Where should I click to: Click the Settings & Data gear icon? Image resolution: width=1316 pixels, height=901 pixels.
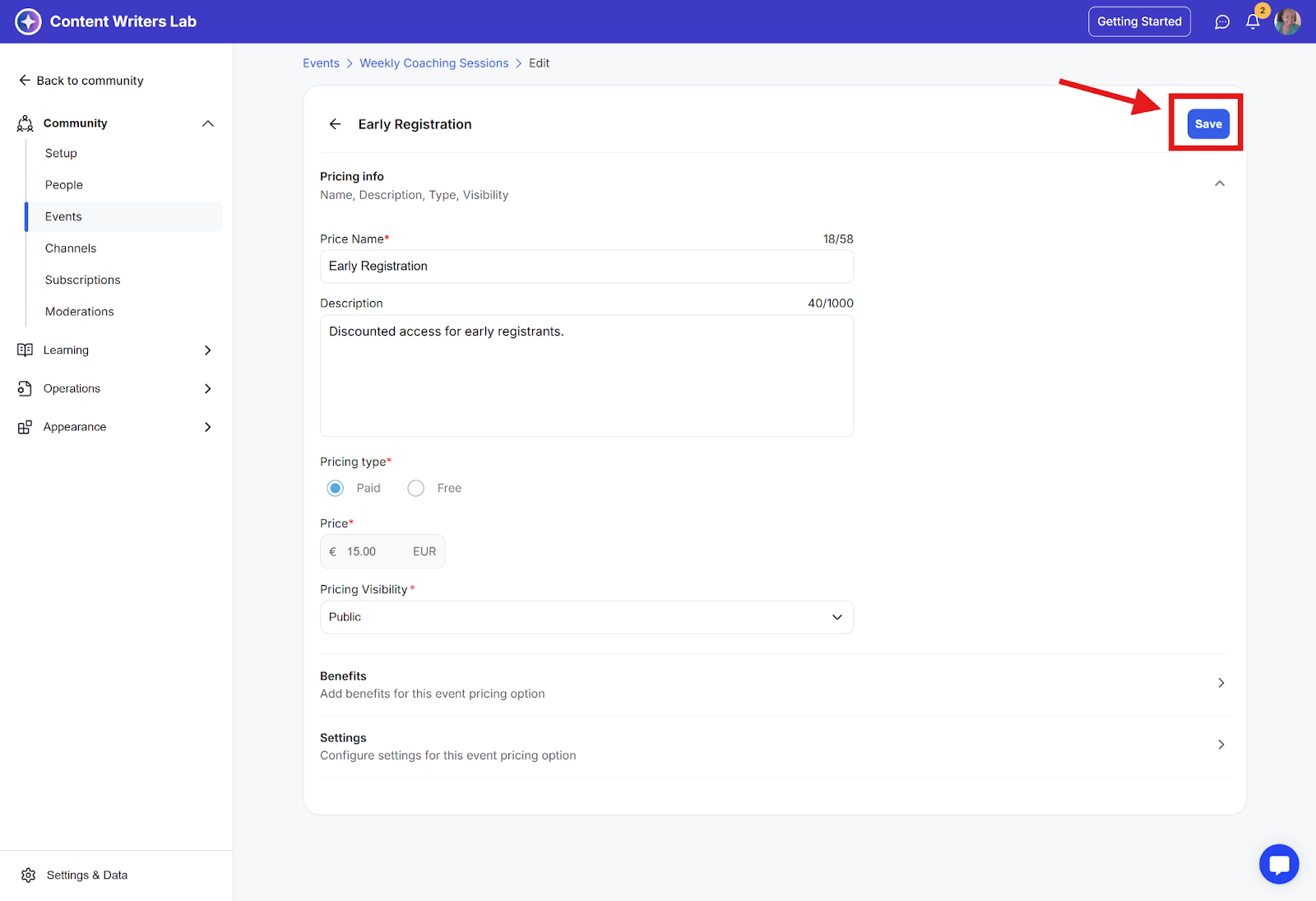(29, 875)
